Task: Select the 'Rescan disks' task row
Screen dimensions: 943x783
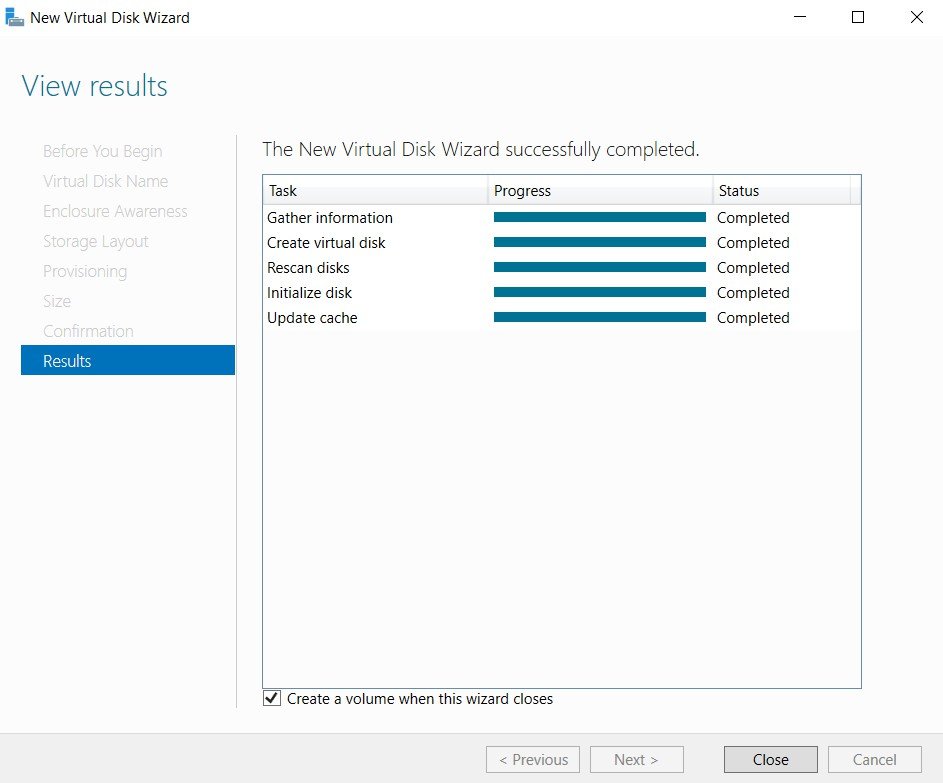Action: 562,268
